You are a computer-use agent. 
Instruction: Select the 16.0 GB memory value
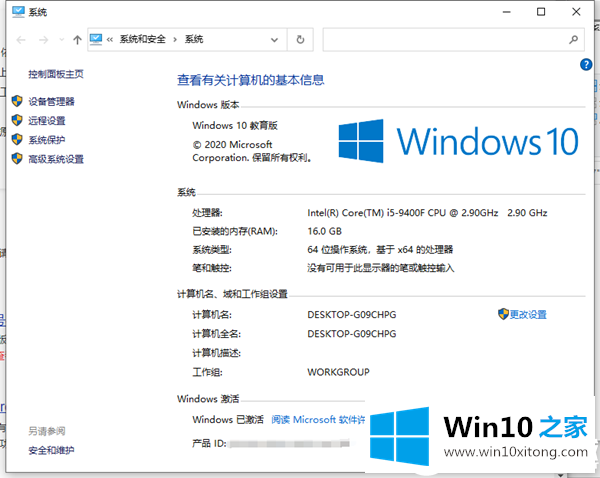[x=324, y=231]
